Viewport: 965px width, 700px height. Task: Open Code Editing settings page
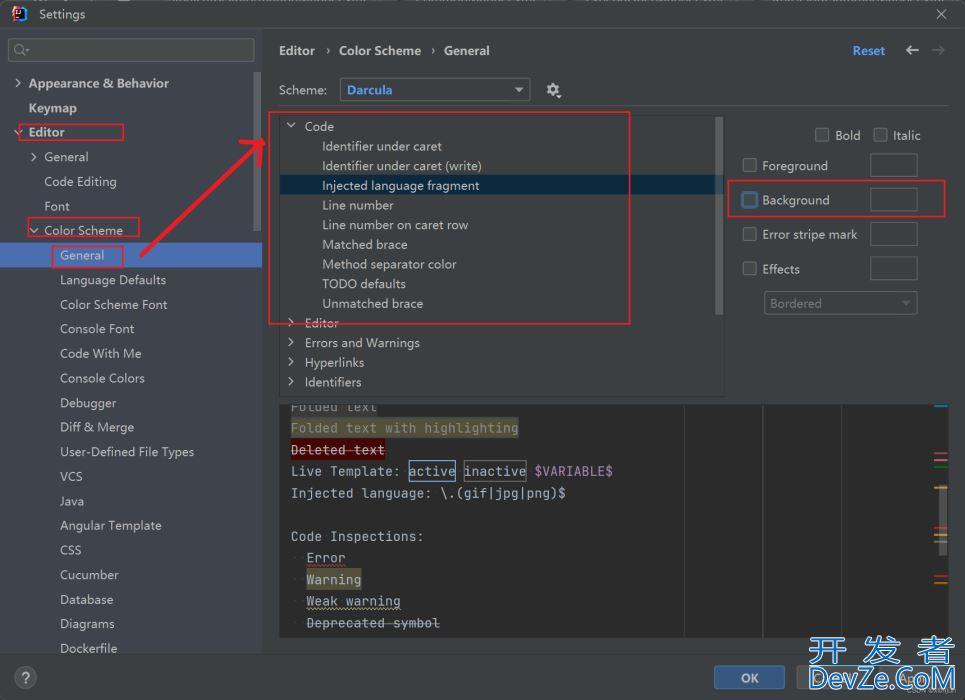pyautogui.click(x=80, y=182)
